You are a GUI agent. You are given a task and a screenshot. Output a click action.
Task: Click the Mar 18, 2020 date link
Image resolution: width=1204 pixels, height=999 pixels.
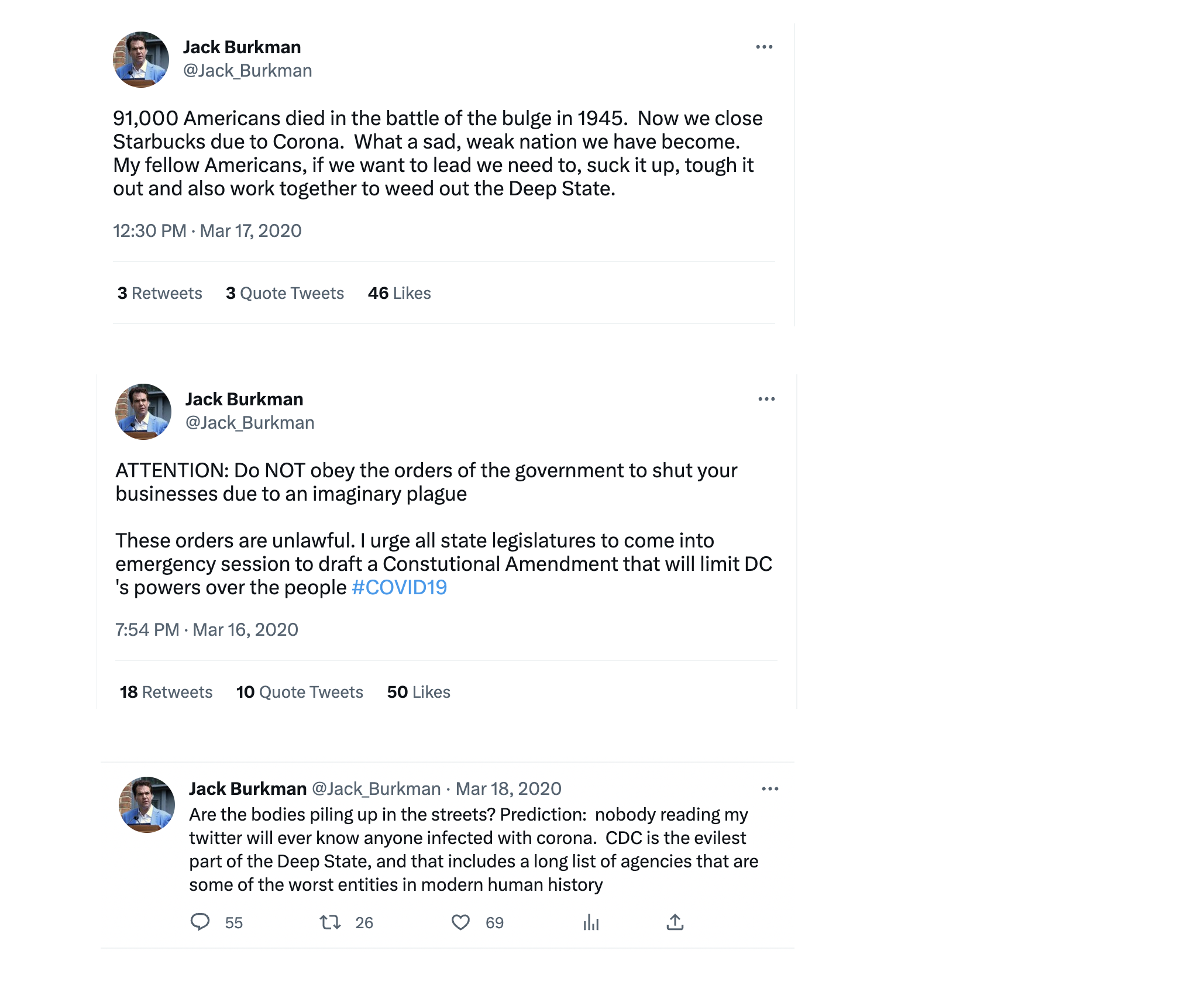[x=508, y=789]
